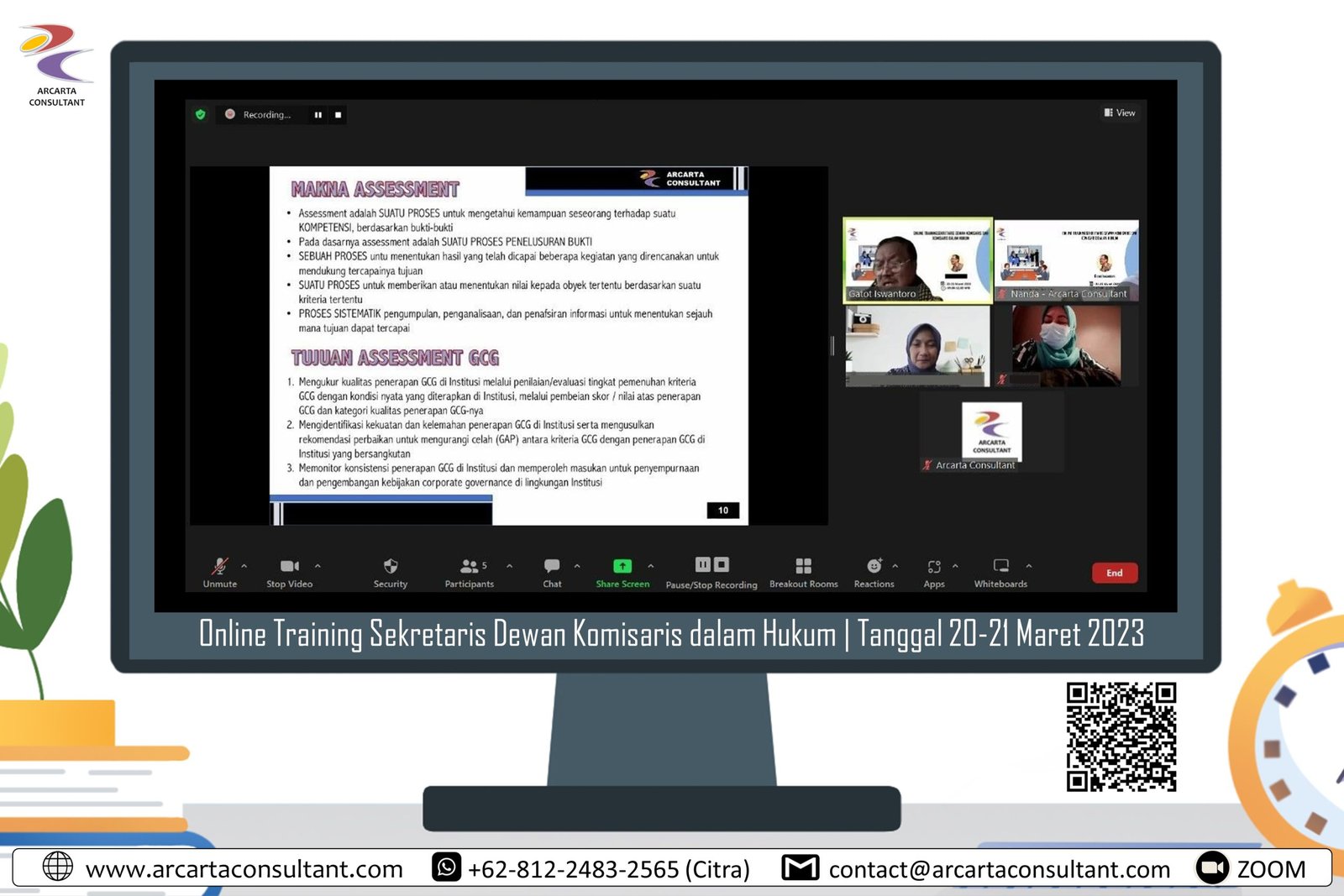Toggle the Stop Video camera button

[289, 567]
